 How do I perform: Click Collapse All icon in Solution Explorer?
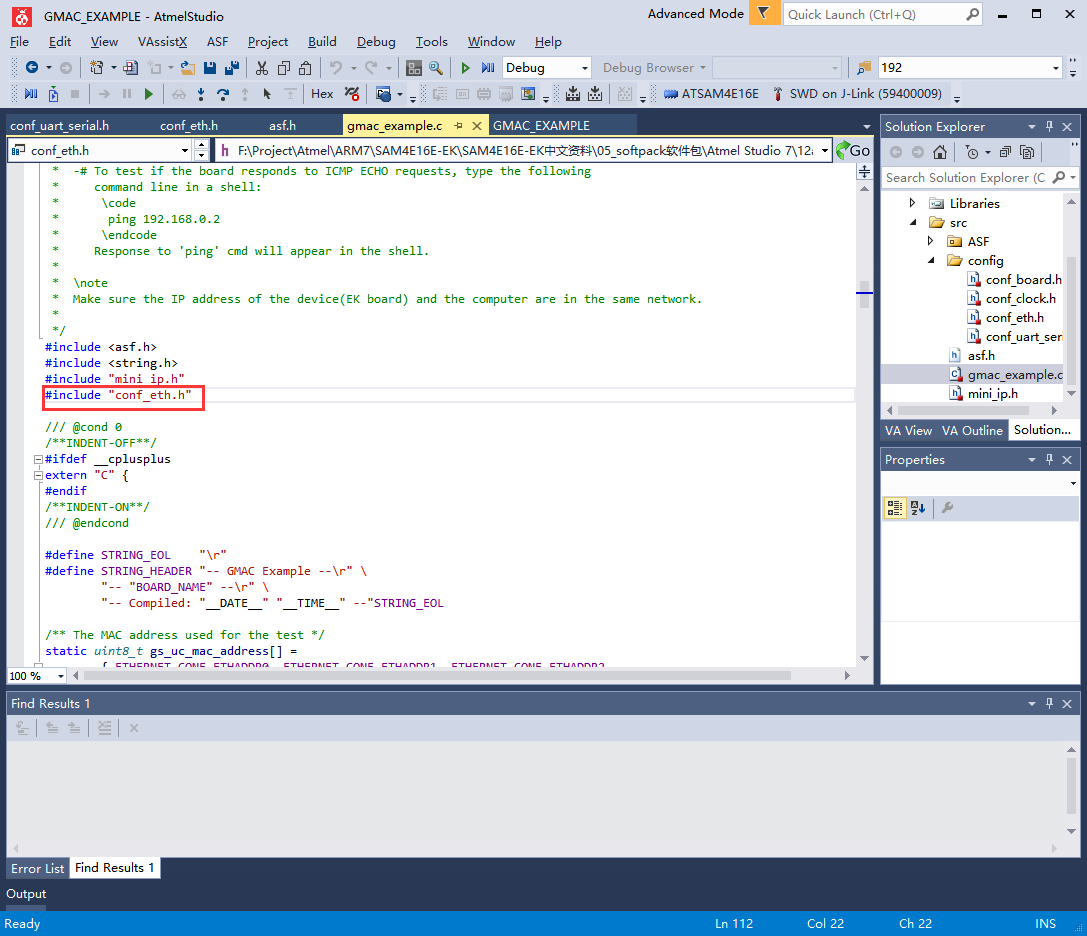pos(1005,152)
